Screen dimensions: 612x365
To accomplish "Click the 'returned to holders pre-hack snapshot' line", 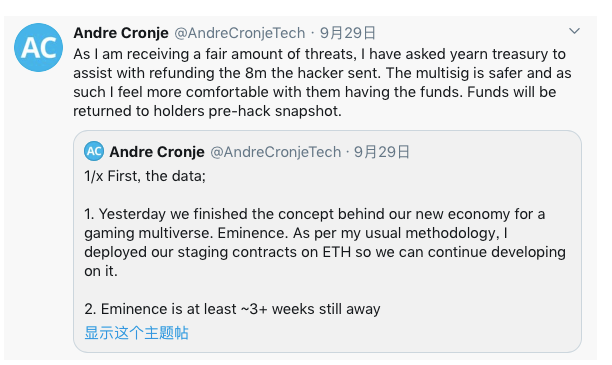I will [207, 111].
